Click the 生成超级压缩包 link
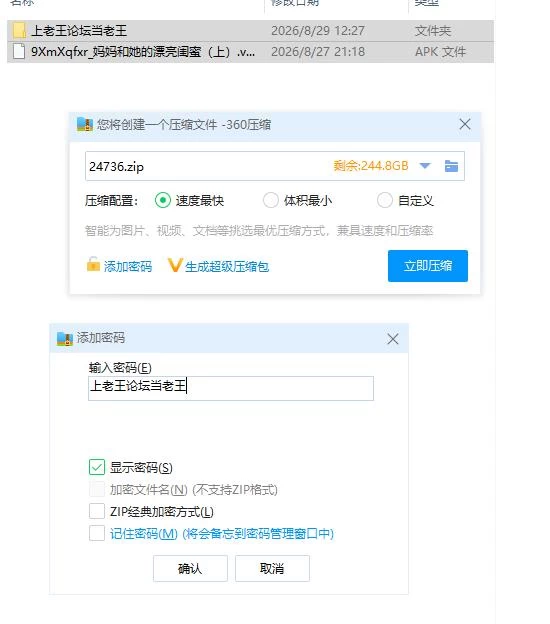Screen dimensions: 550x624 pyautogui.click(x=227, y=266)
